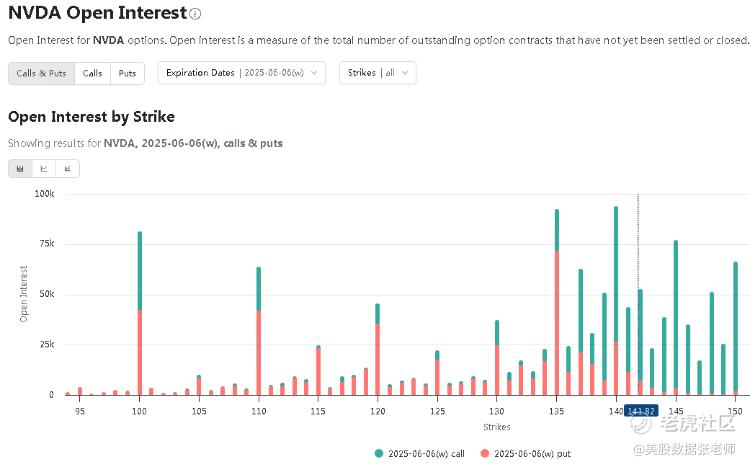Screen dimensions: 750x467
Task: Click the teal call segment at strike 140
Action: [616, 274]
